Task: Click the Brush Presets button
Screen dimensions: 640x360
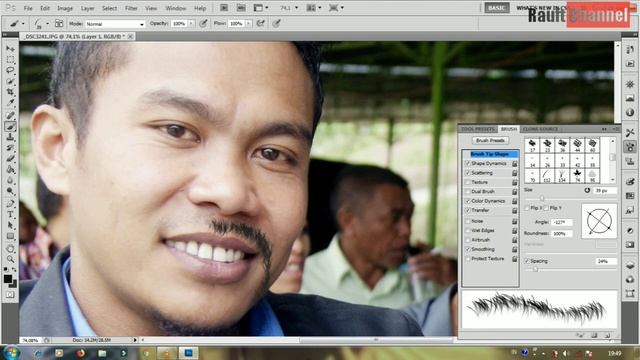Action: tap(490, 140)
